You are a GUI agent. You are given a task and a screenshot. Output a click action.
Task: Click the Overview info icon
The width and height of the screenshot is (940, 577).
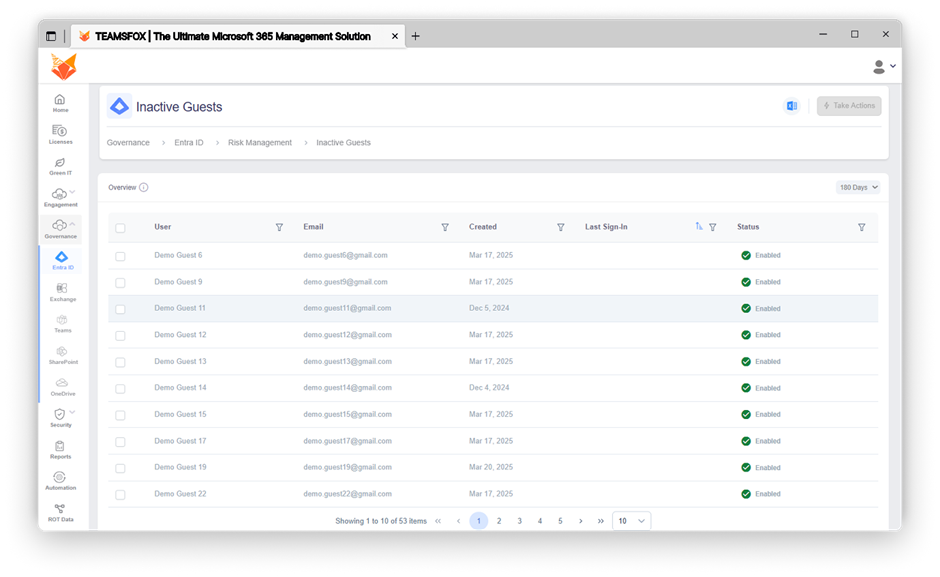coord(144,187)
